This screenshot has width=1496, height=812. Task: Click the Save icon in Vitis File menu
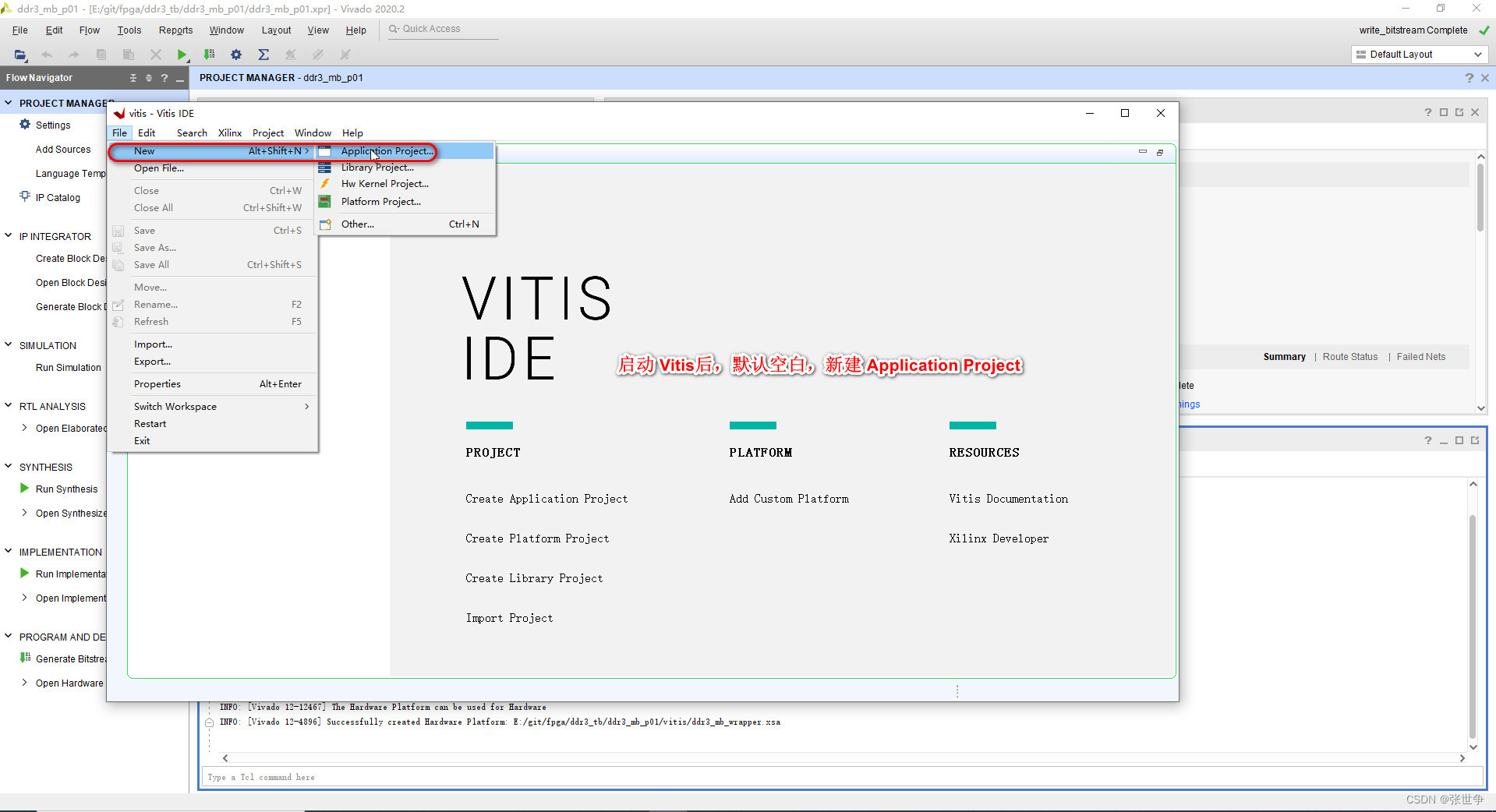point(118,231)
